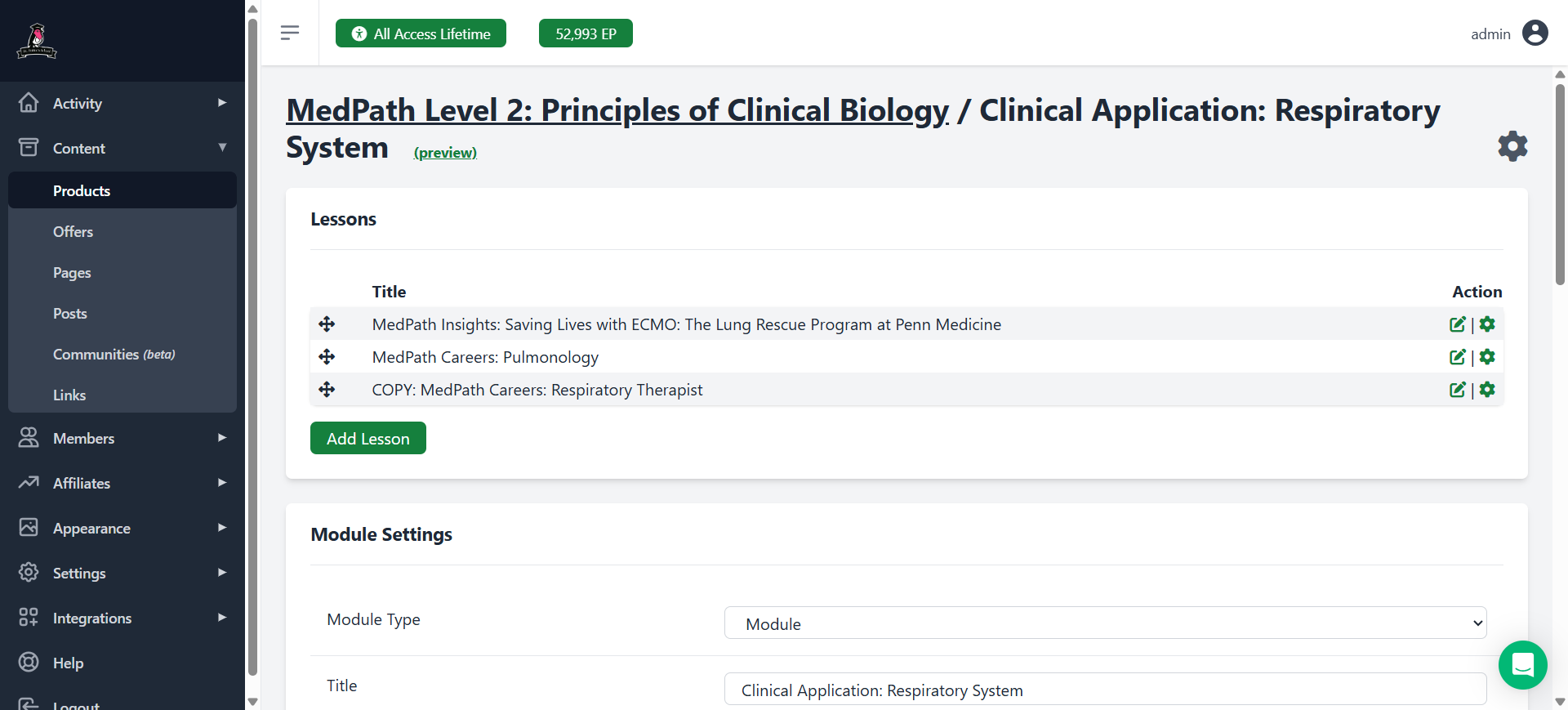Collapse the Content sidebar section
The height and width of the screenshot is (710, 1568).
click(x=122, y=149)
